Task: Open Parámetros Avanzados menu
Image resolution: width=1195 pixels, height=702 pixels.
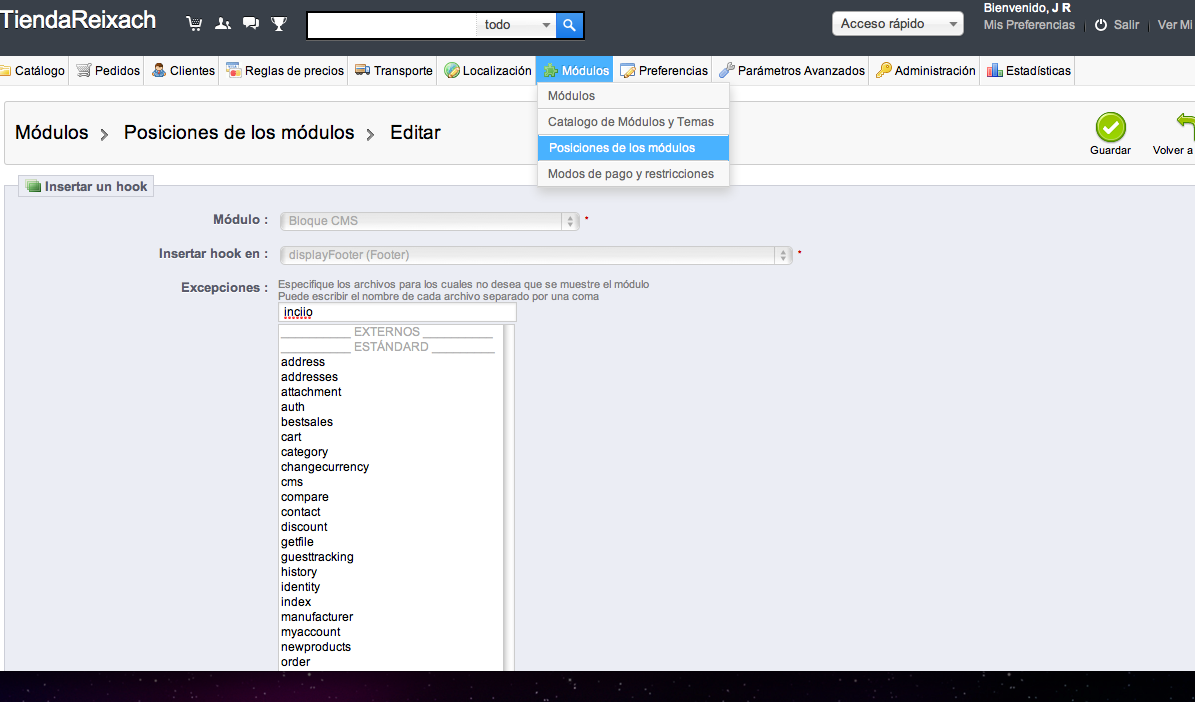Action: coord(792,71)
